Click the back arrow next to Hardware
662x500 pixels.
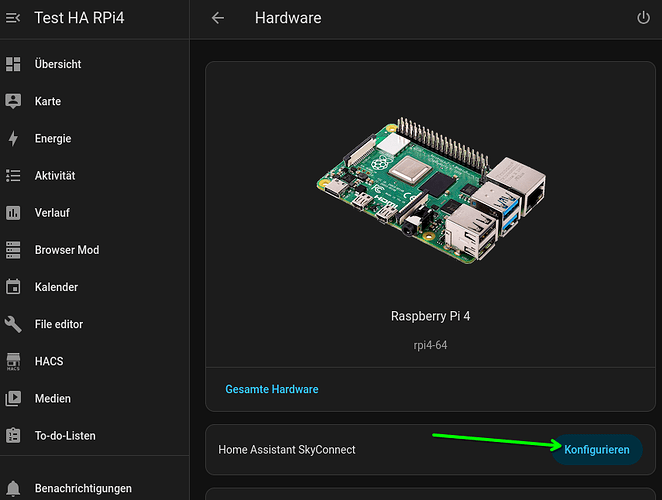click(218, 18)
